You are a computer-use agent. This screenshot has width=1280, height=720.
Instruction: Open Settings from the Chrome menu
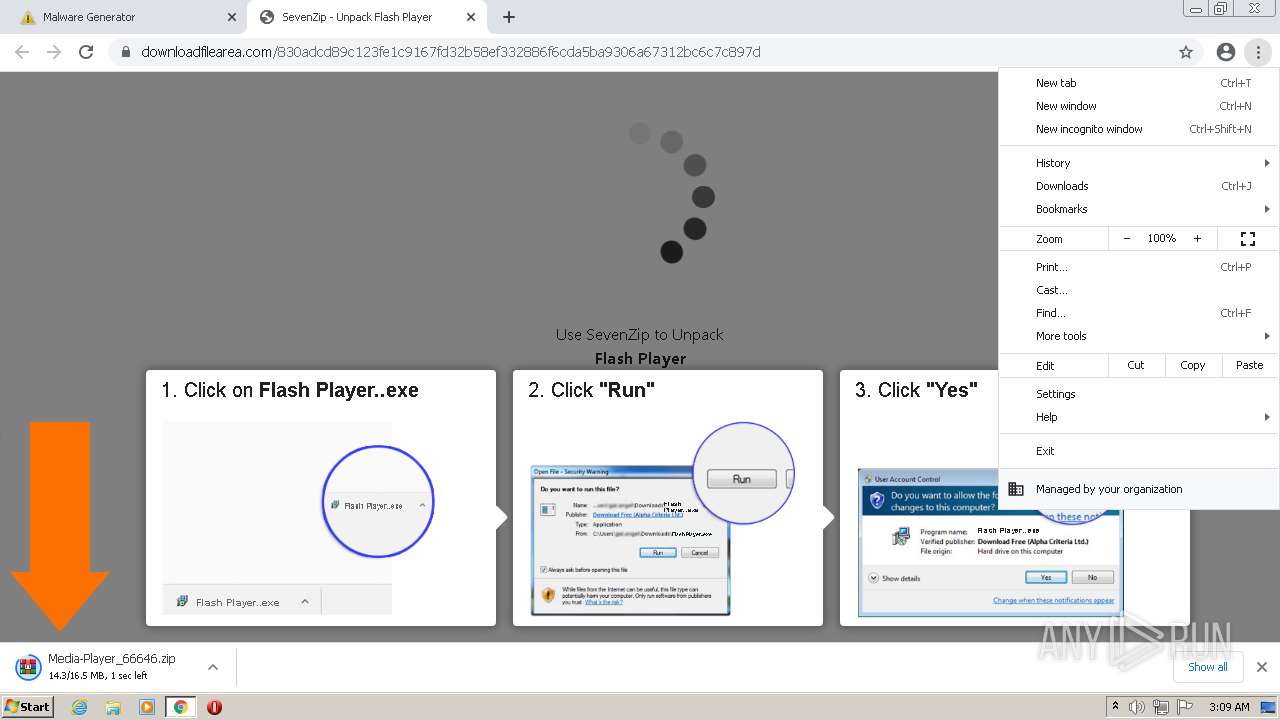click(1138, 394)
